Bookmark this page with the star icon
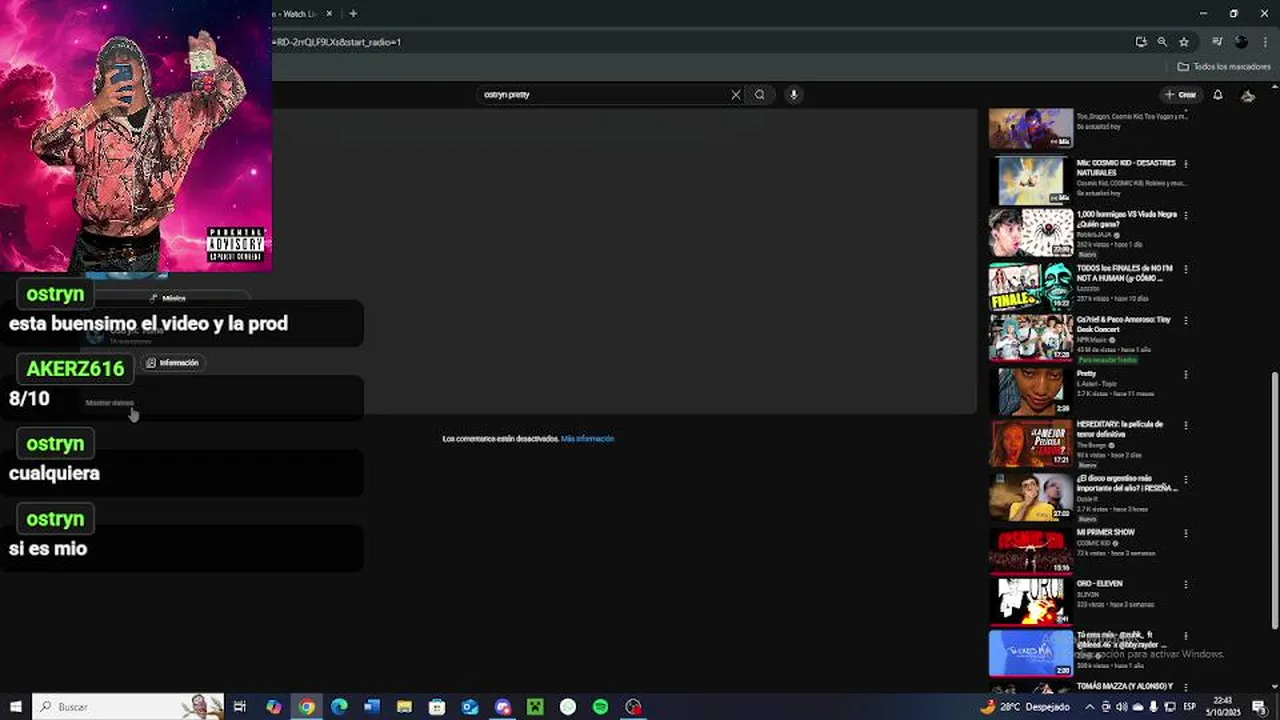 tap(1184, 42)
